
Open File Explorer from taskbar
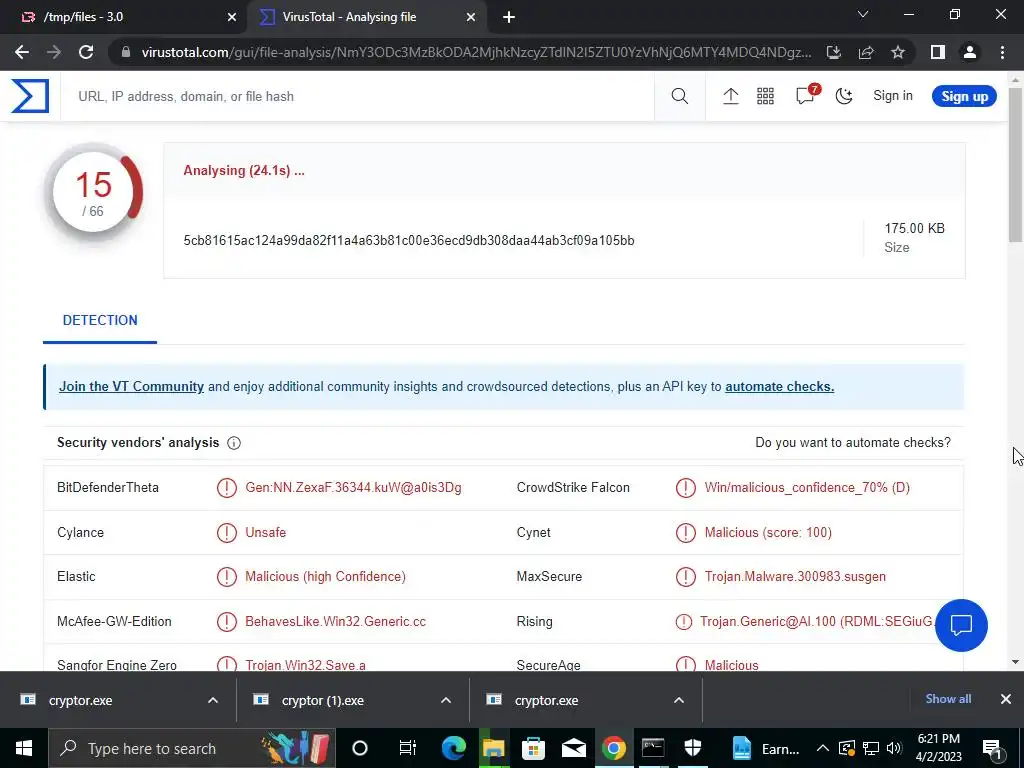[x=494, y=748]
